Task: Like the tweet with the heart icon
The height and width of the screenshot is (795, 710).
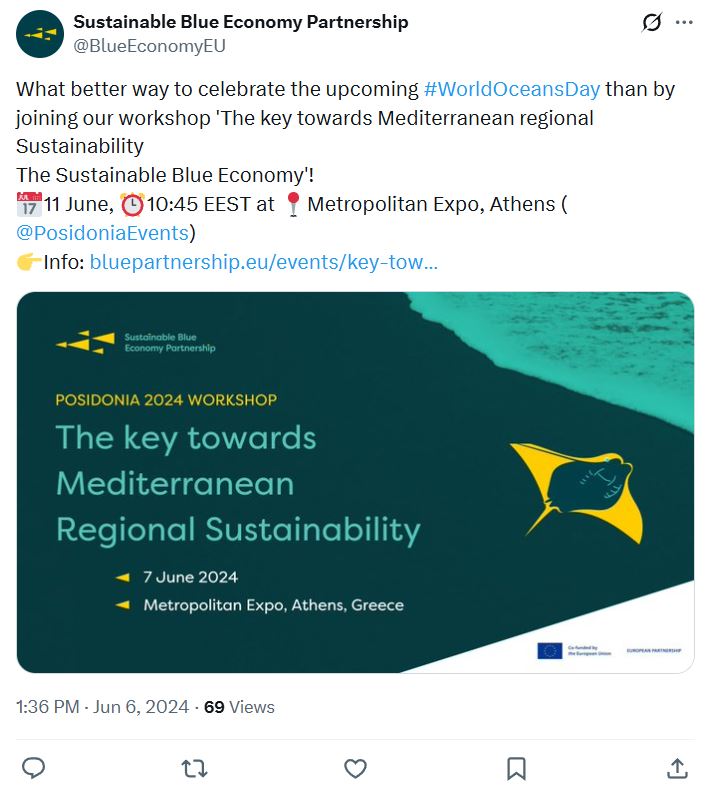Action: [355, 768]
